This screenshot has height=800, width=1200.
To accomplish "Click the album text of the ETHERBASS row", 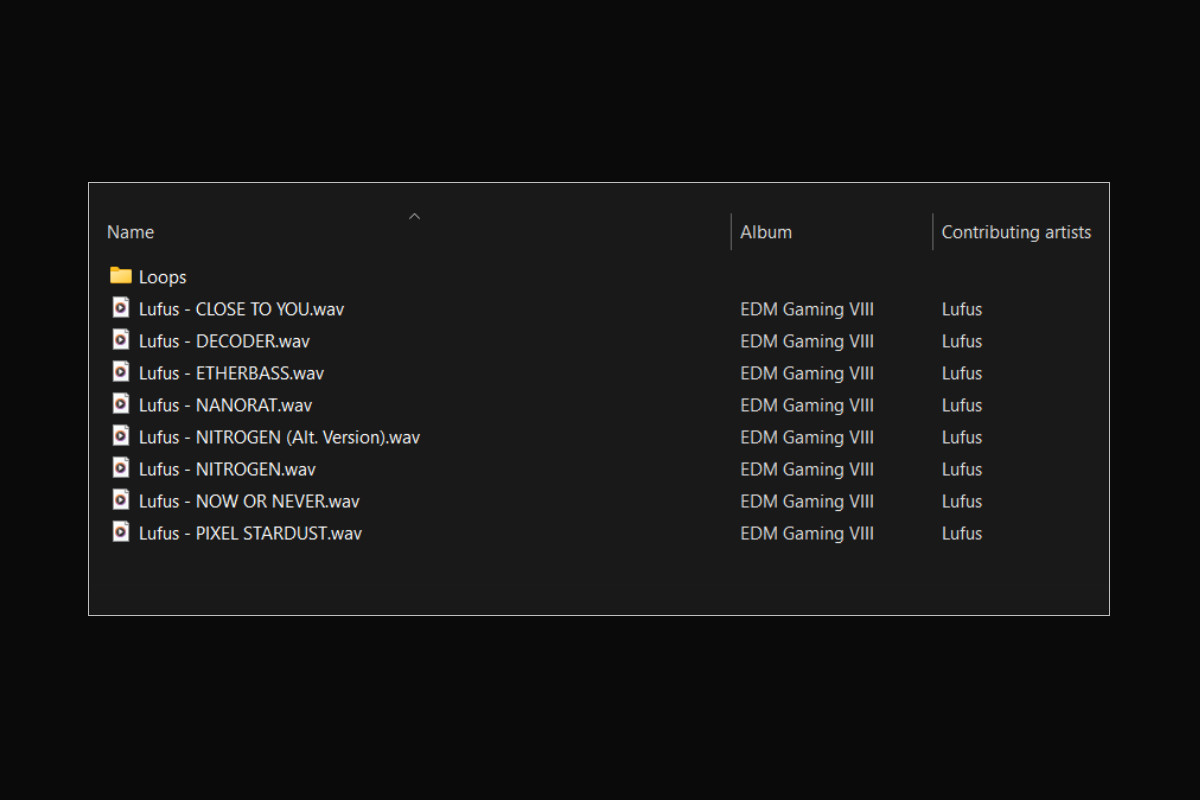I will [806, 373].
